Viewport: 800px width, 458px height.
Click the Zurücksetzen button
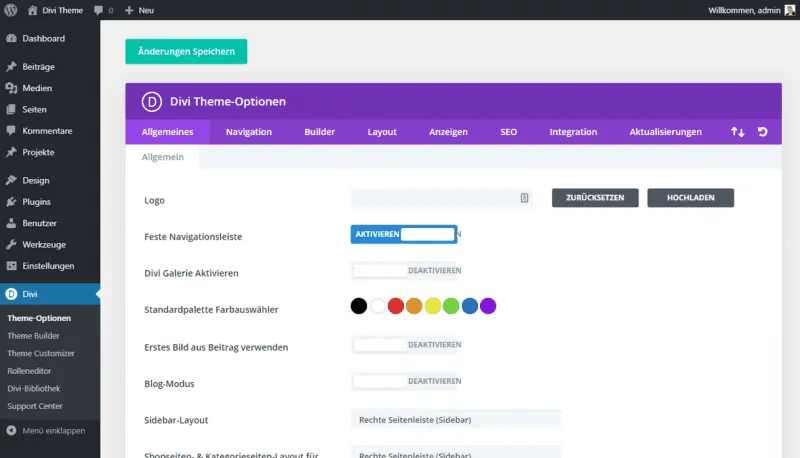click(595, 198)
